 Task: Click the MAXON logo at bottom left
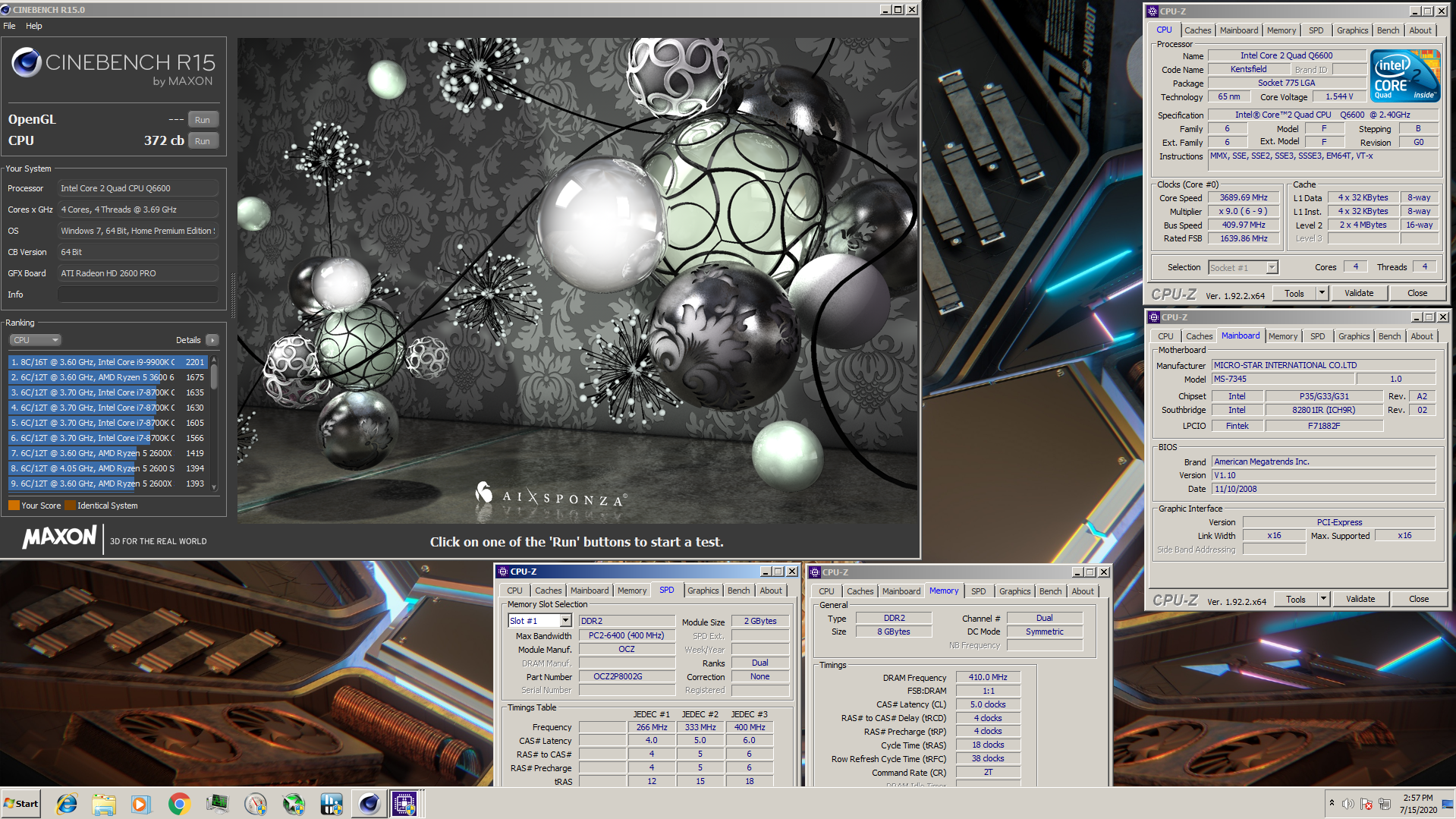pyautogui.click(x=59, y=538)
